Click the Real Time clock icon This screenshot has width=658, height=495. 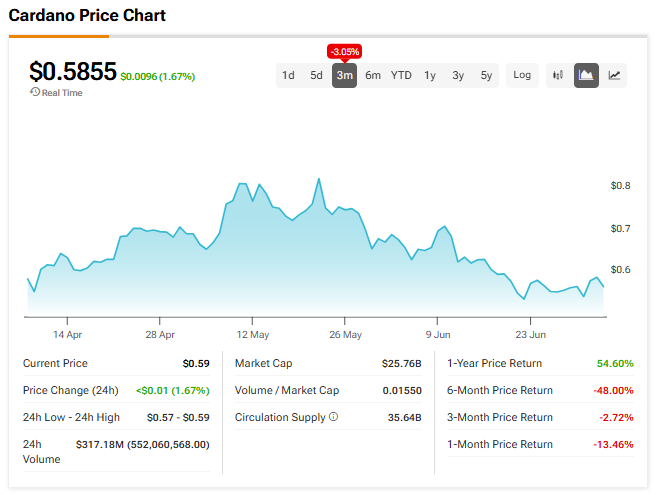coord(35,93)
